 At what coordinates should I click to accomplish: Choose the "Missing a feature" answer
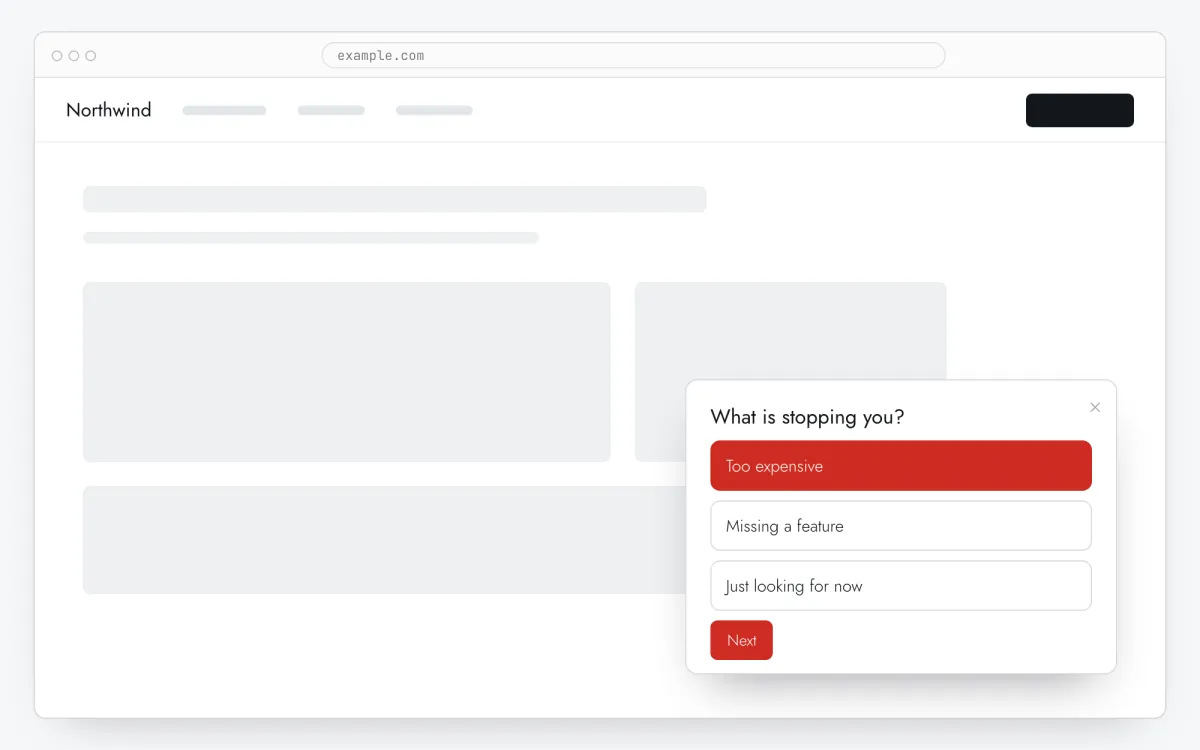tap(901, 526)
